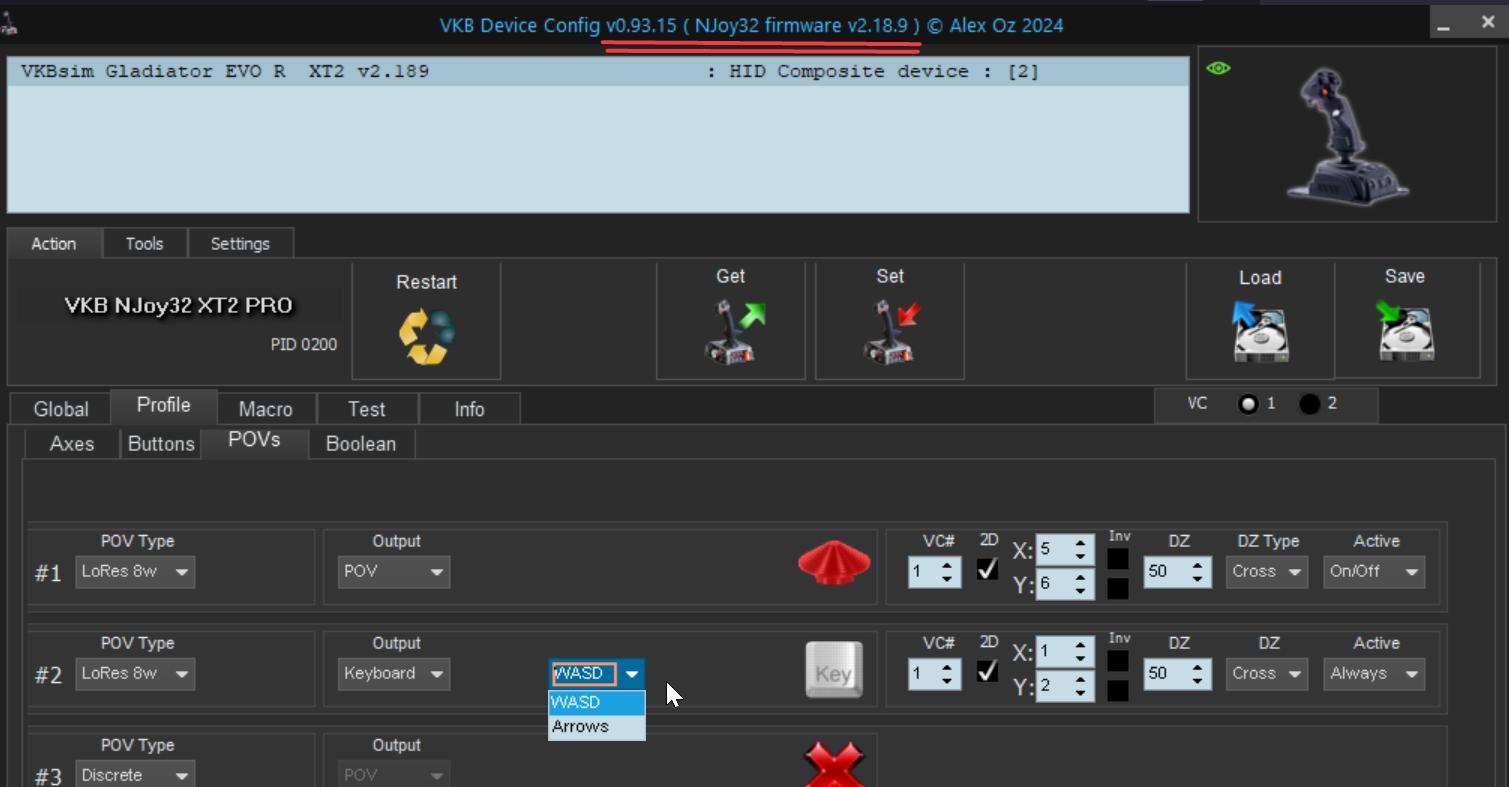The width and height of the screenshot is (1509, 787).
Task: Open the Global tab
Action: pyautogui.click(x=61, y=409)
